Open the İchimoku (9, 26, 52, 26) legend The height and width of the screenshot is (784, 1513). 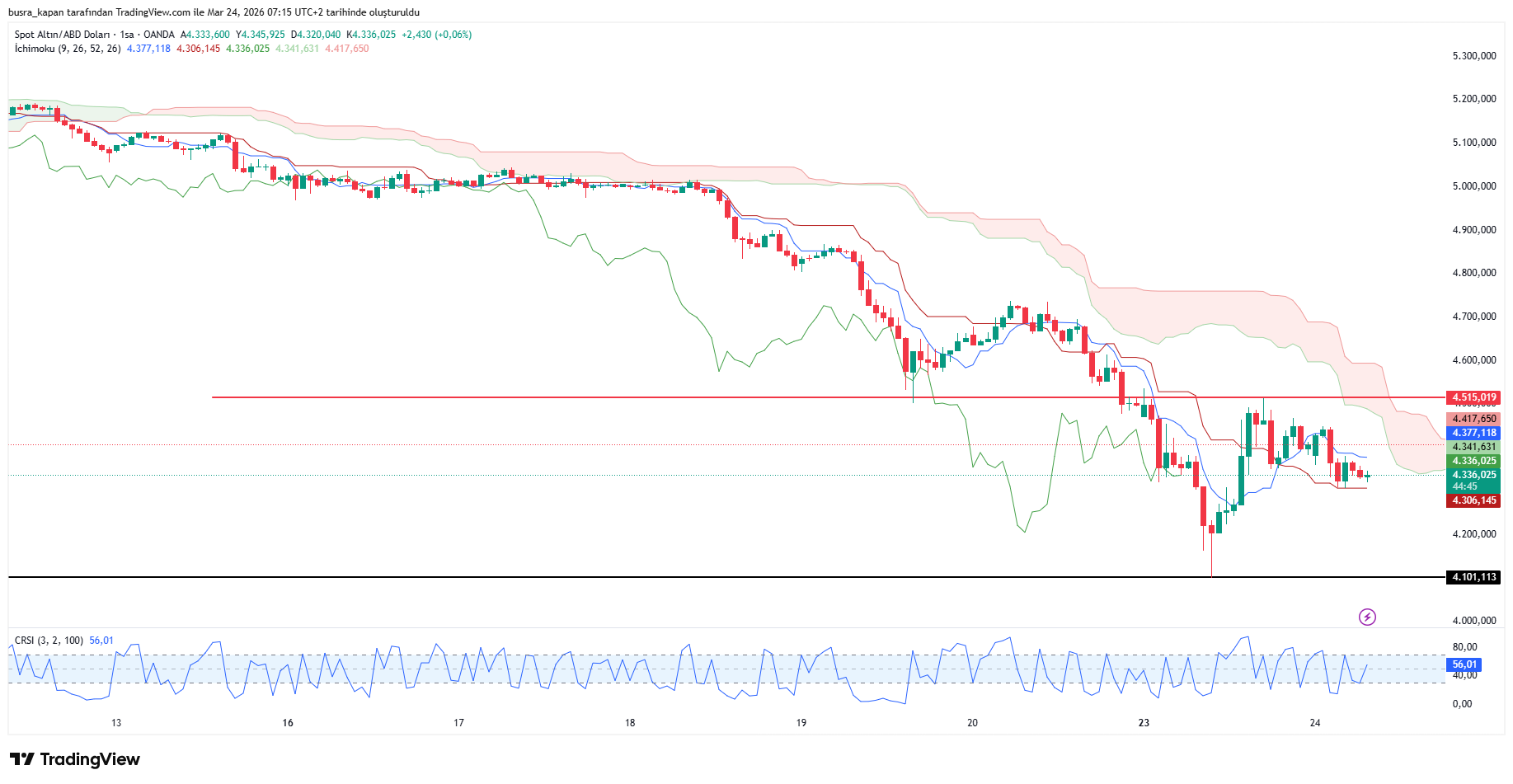tap(68, 49)
